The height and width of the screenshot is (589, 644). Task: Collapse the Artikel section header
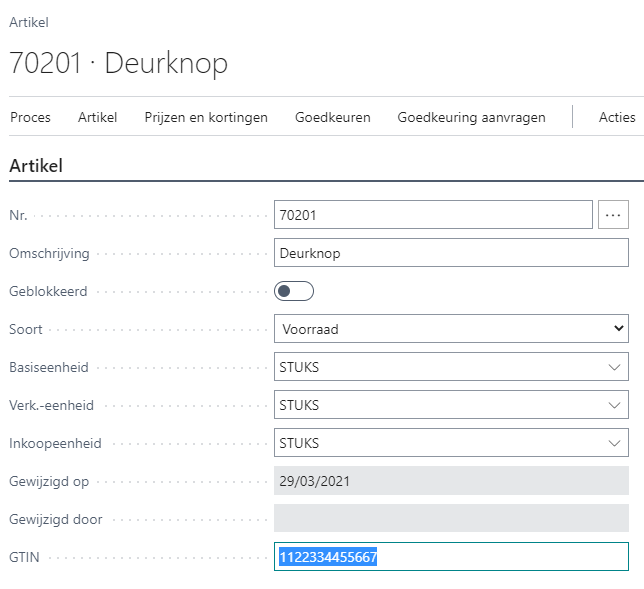(x=36, y=166)
